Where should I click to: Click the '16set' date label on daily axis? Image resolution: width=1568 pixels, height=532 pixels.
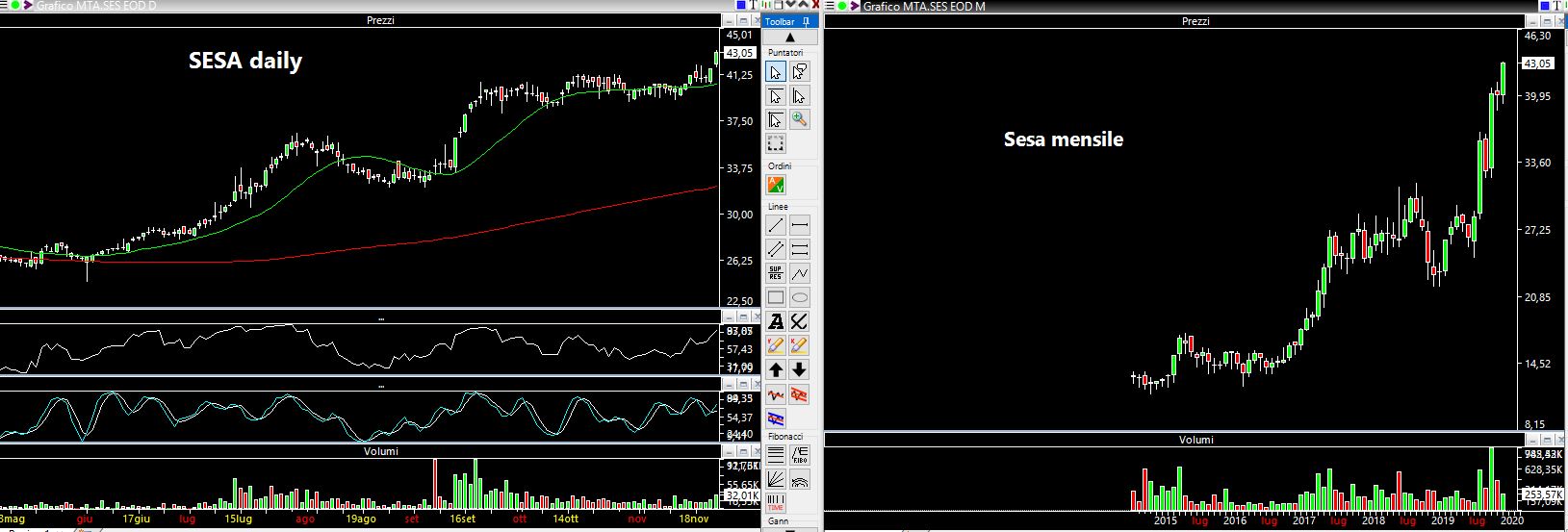[x=462, y=519]
